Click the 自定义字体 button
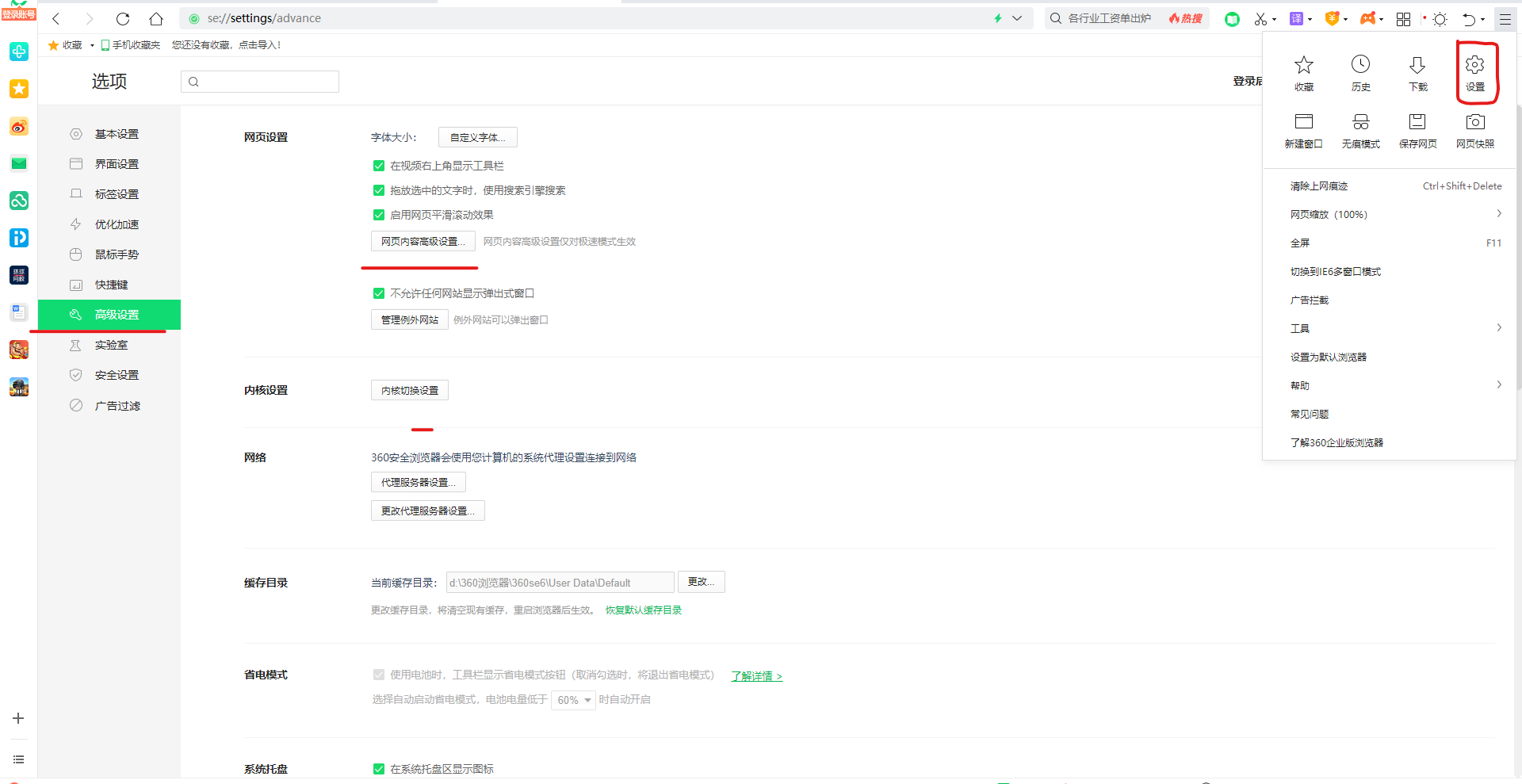The width and height of the screenshot is (1522, 784). [477, 136]
